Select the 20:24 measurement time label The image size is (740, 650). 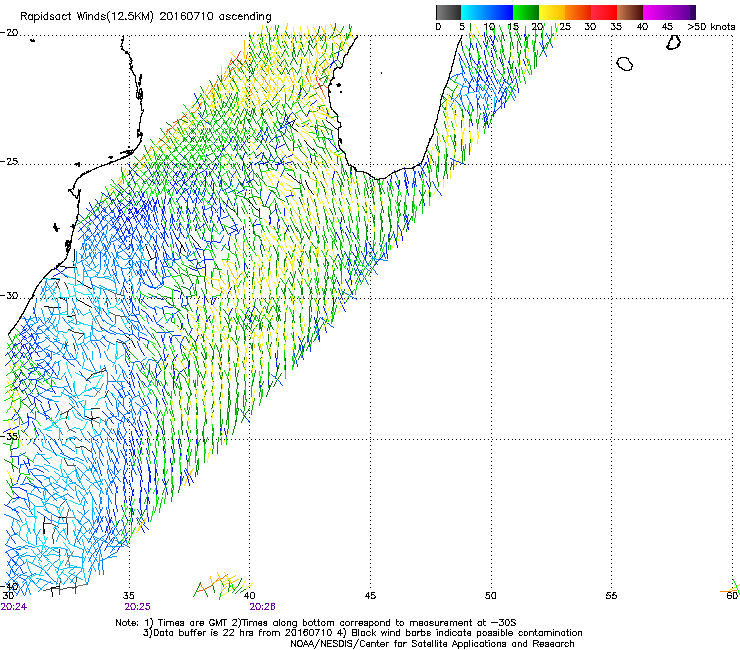tap(14, 607)
